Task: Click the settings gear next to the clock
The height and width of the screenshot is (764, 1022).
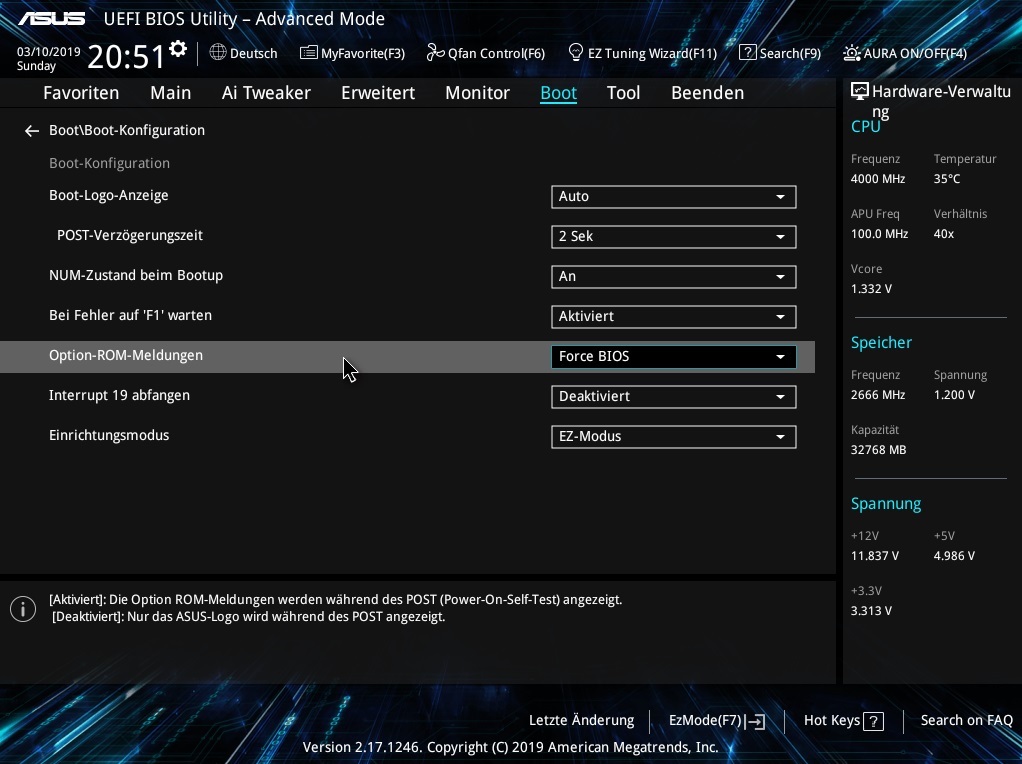Action: [177, 49]
